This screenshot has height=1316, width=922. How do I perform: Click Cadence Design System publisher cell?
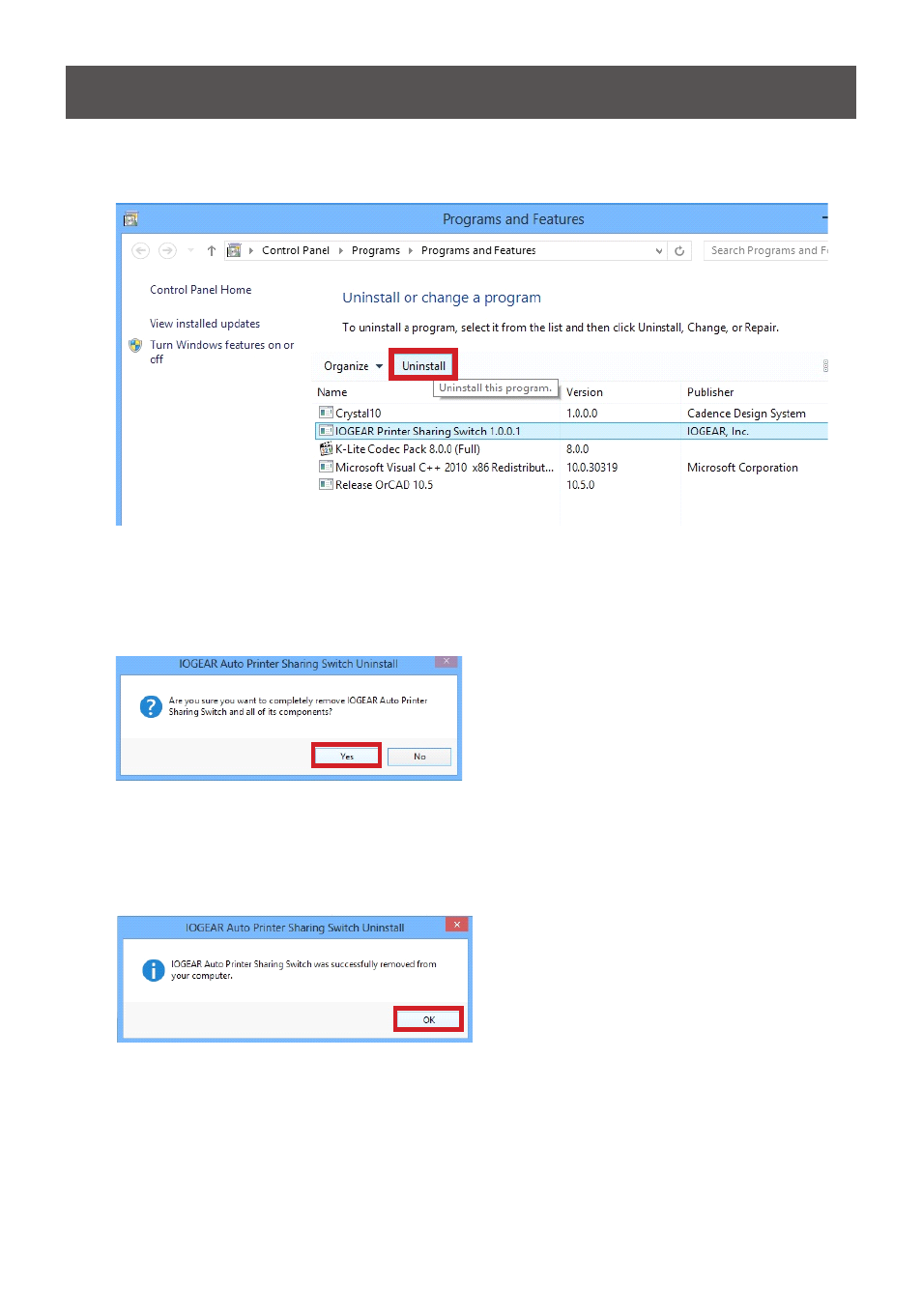[x=746, y=414]
